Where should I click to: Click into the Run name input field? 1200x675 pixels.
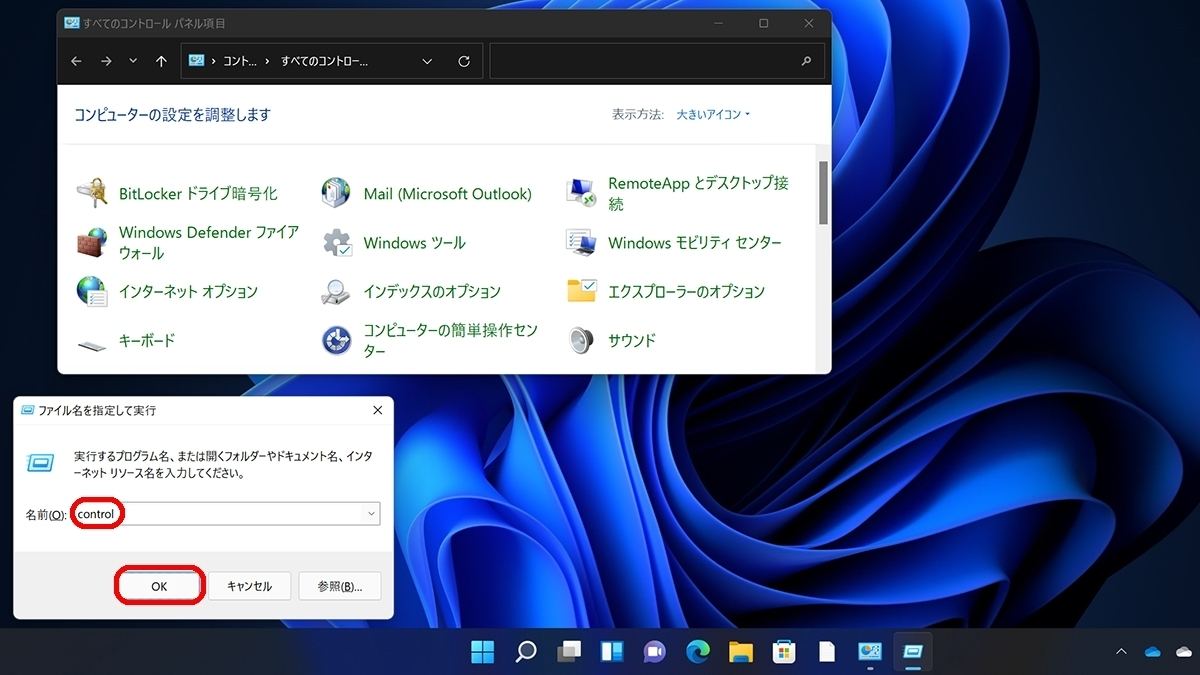point(225,514)
